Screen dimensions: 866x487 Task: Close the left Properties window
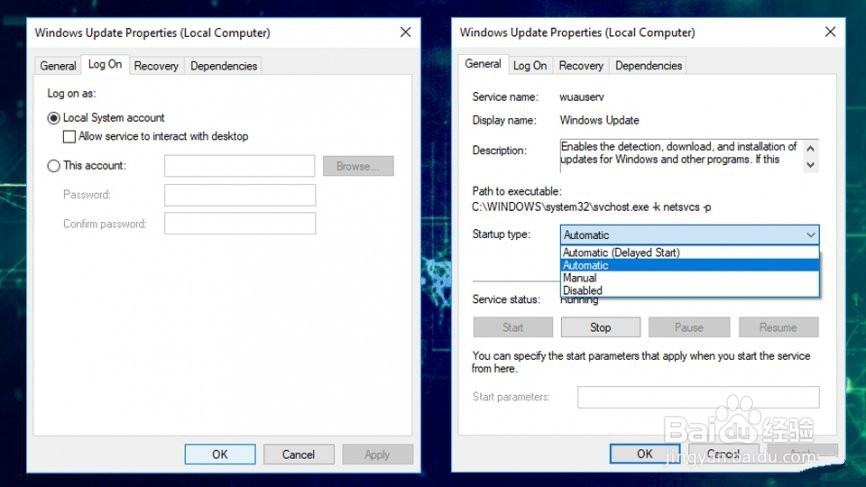pos(405,33)
